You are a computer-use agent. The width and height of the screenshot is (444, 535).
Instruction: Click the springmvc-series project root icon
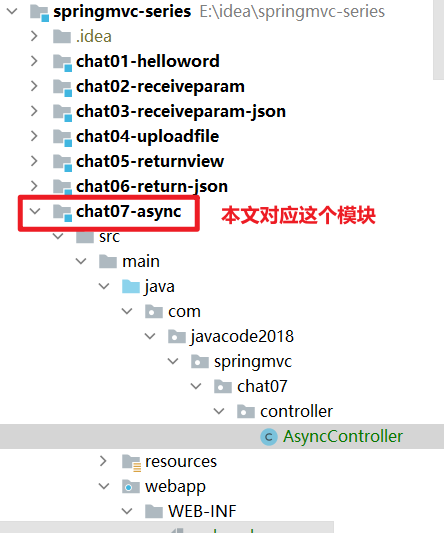39,13
